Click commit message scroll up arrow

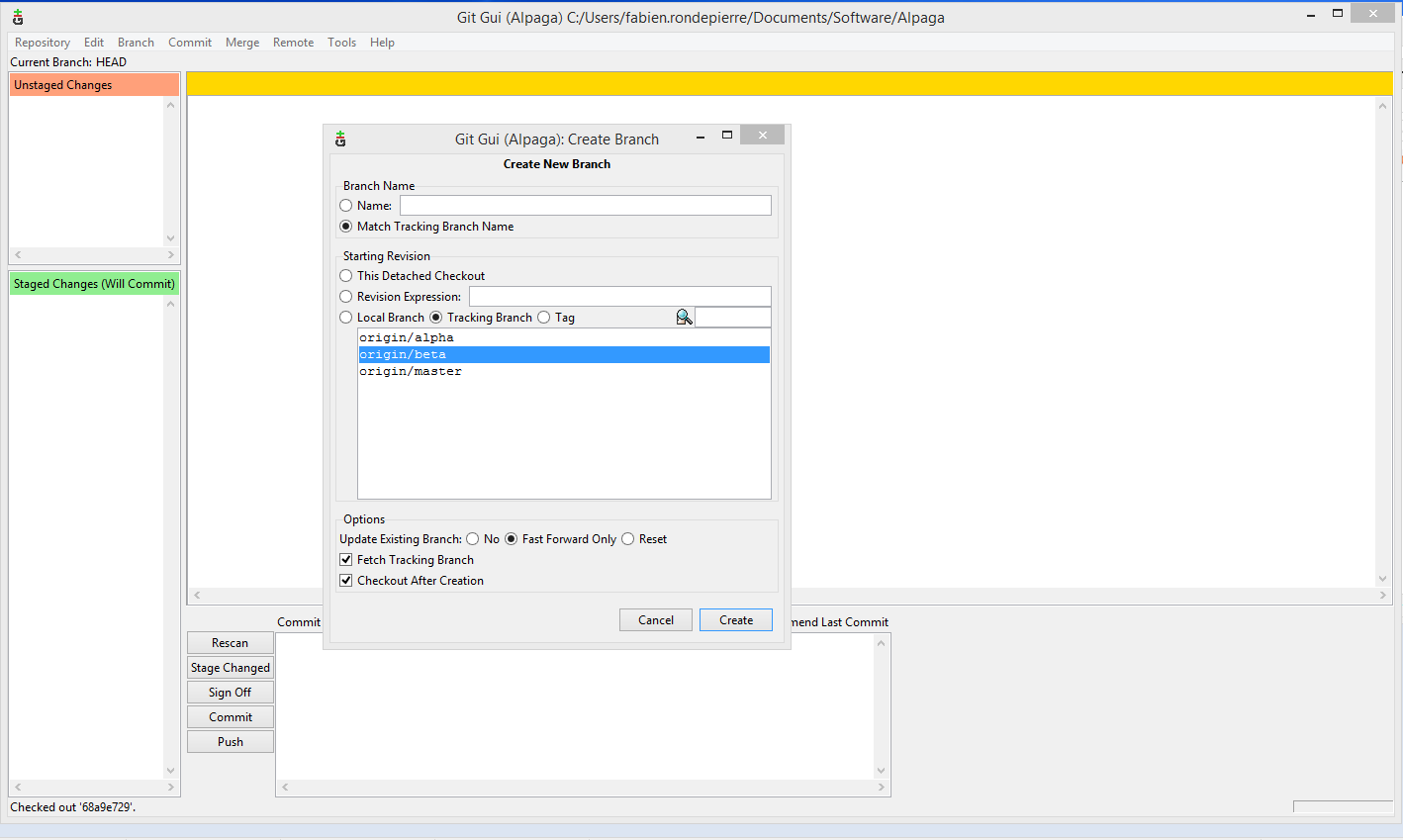[x=882, y=643]
